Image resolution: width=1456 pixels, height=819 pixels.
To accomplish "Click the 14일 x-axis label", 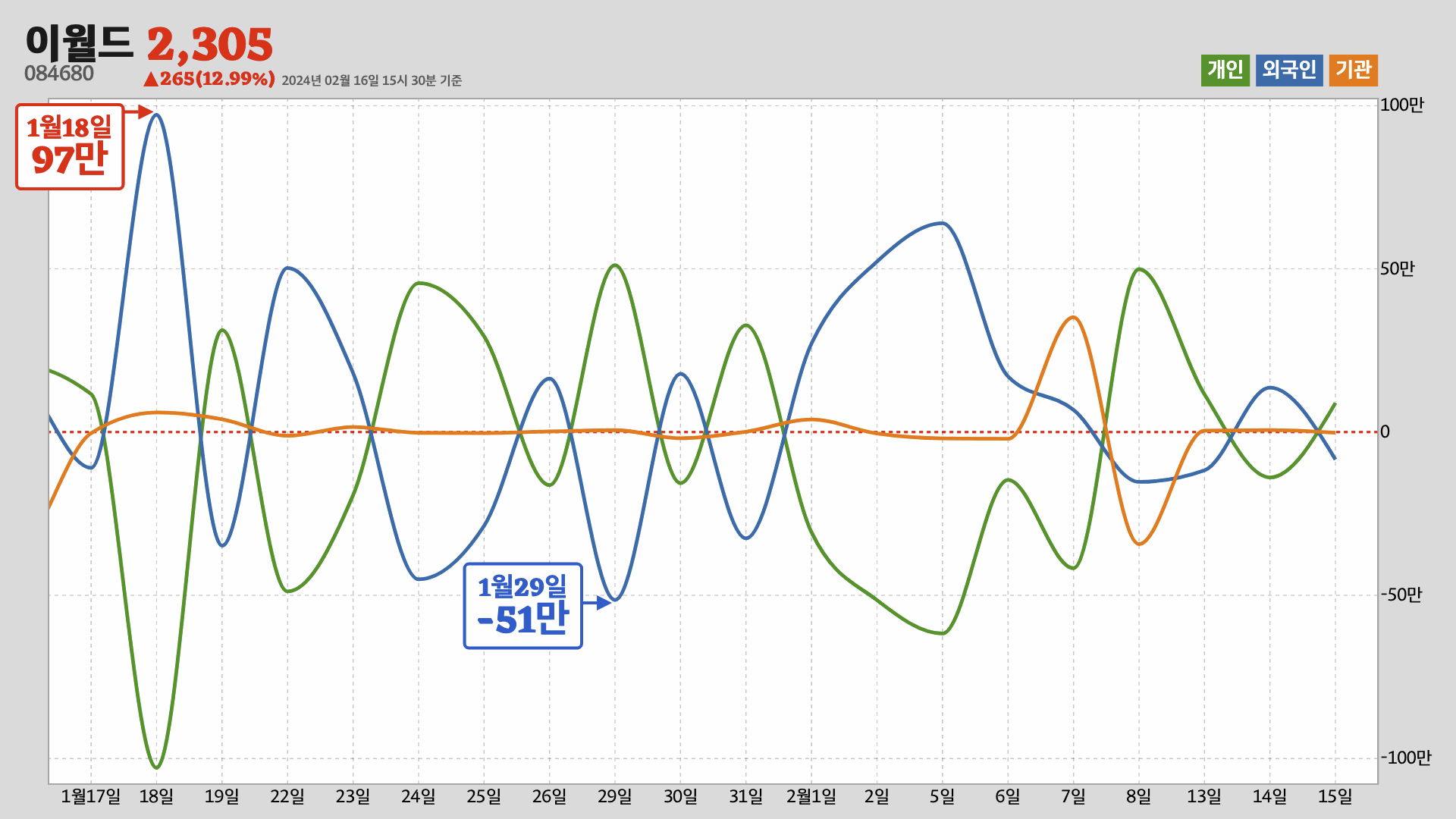I will coord(1269,797).
